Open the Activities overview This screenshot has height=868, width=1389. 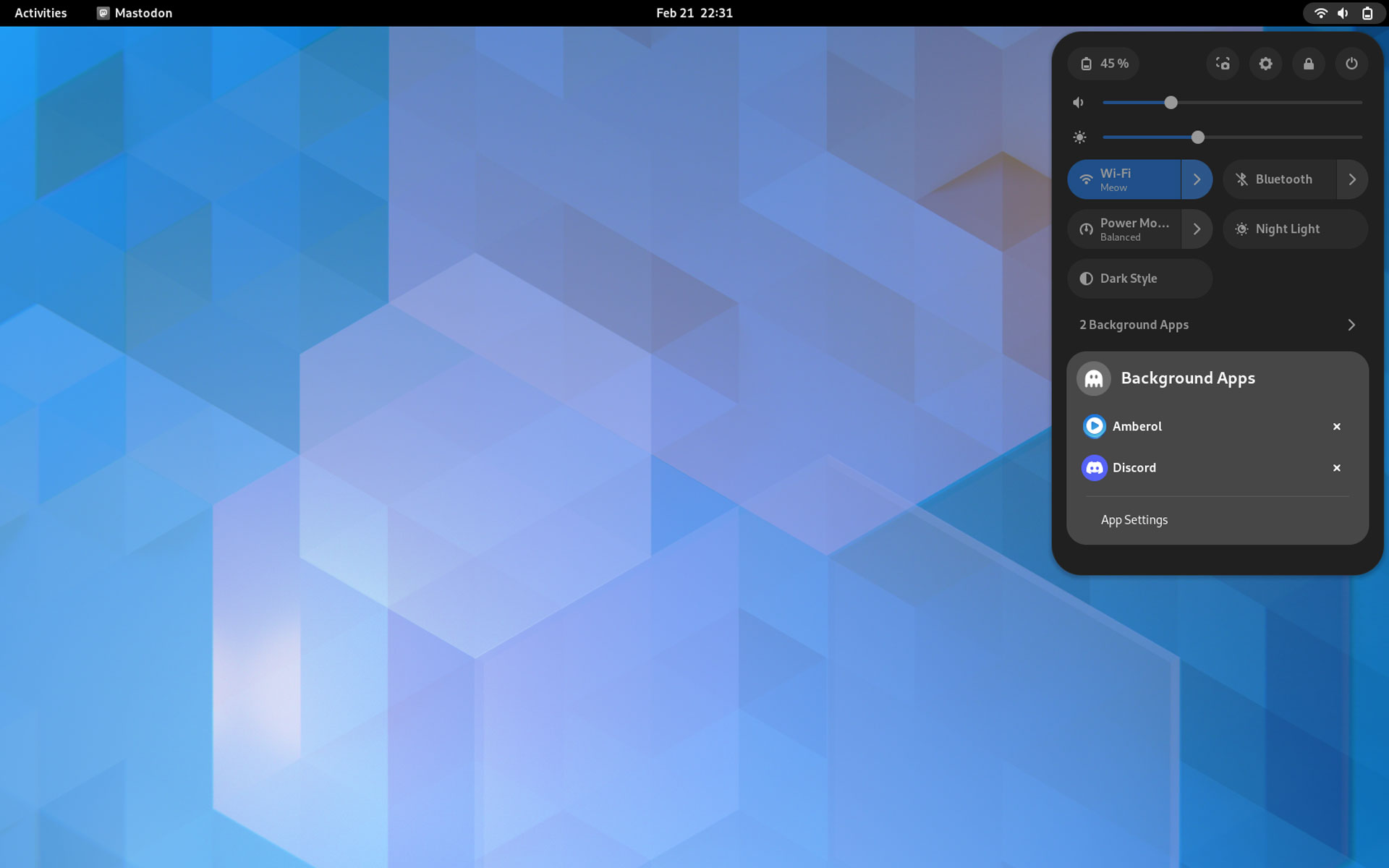pos(41,13)
